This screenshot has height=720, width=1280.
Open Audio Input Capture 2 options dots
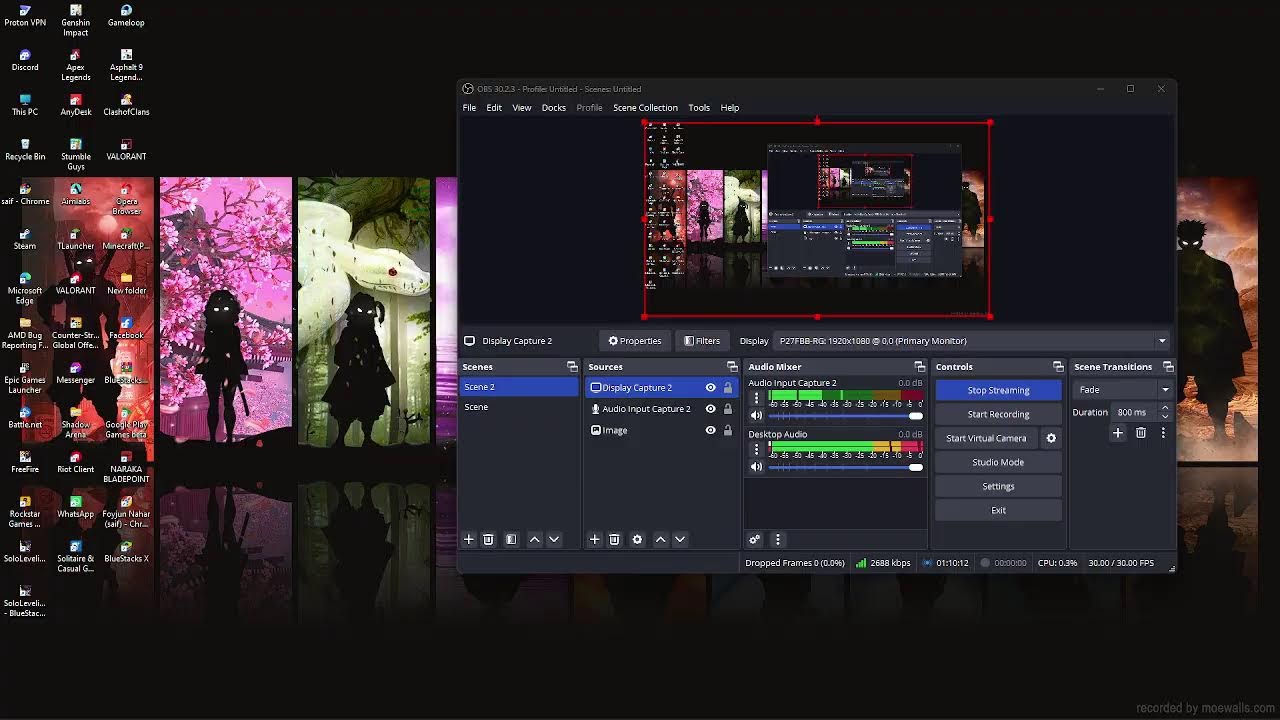point(756,398)
